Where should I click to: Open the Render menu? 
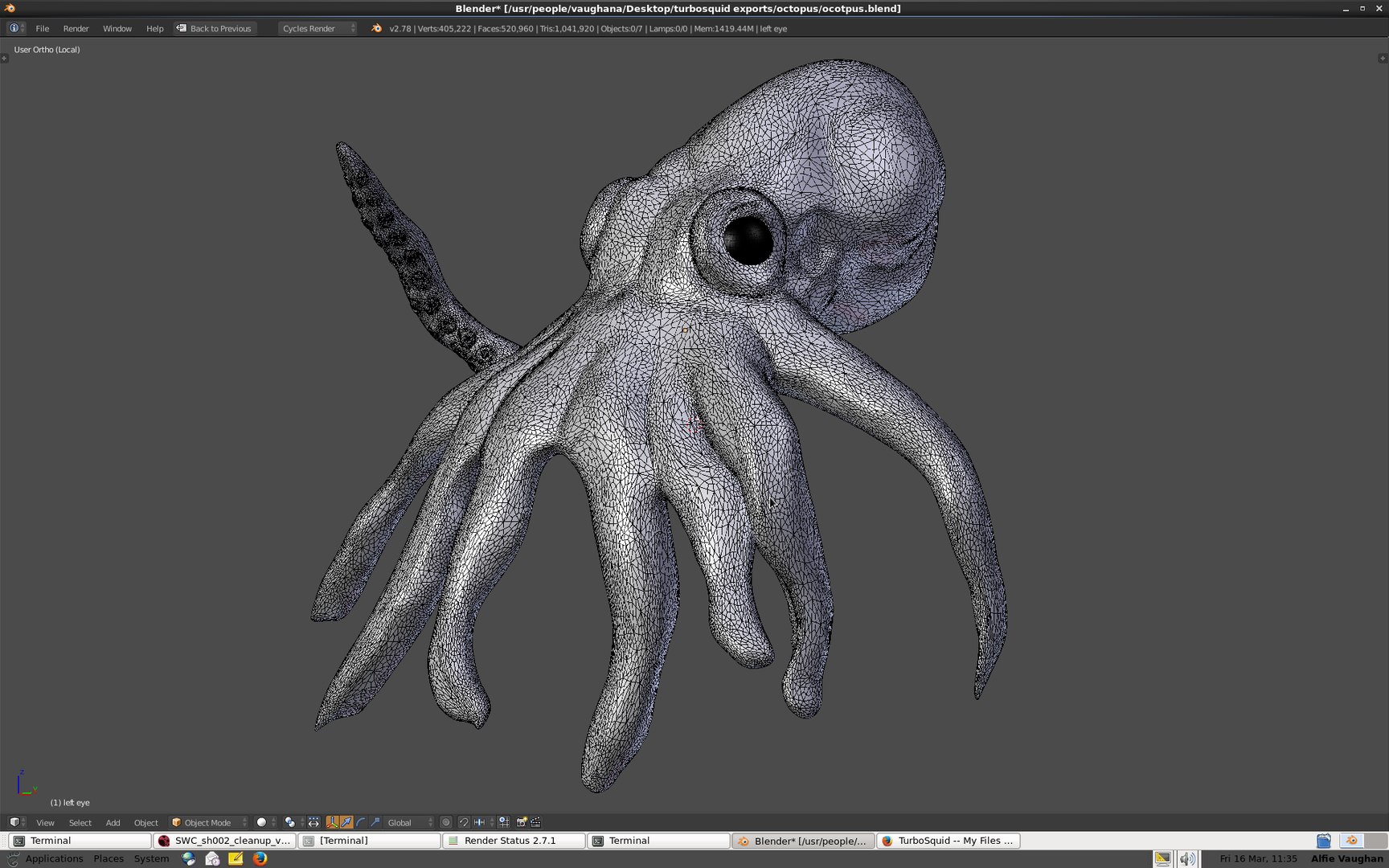point(76,28)
